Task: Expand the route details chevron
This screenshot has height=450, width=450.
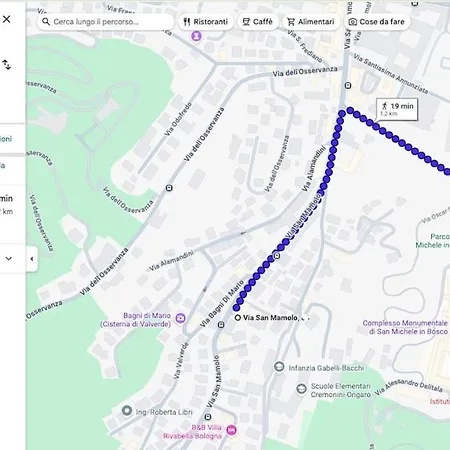Action: 9,258
